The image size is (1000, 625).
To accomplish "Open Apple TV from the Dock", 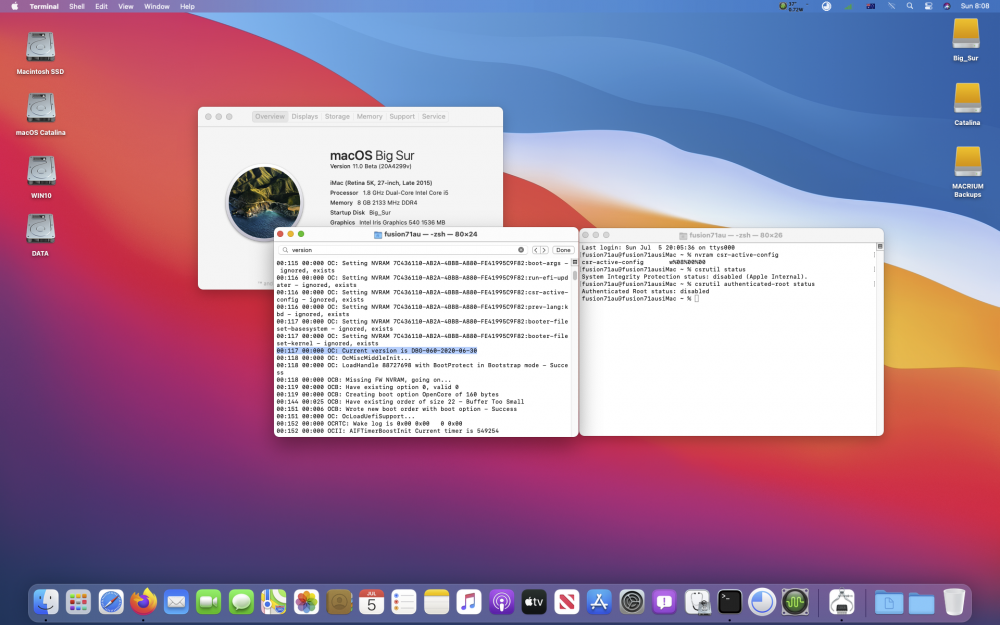I will point(534,601).
